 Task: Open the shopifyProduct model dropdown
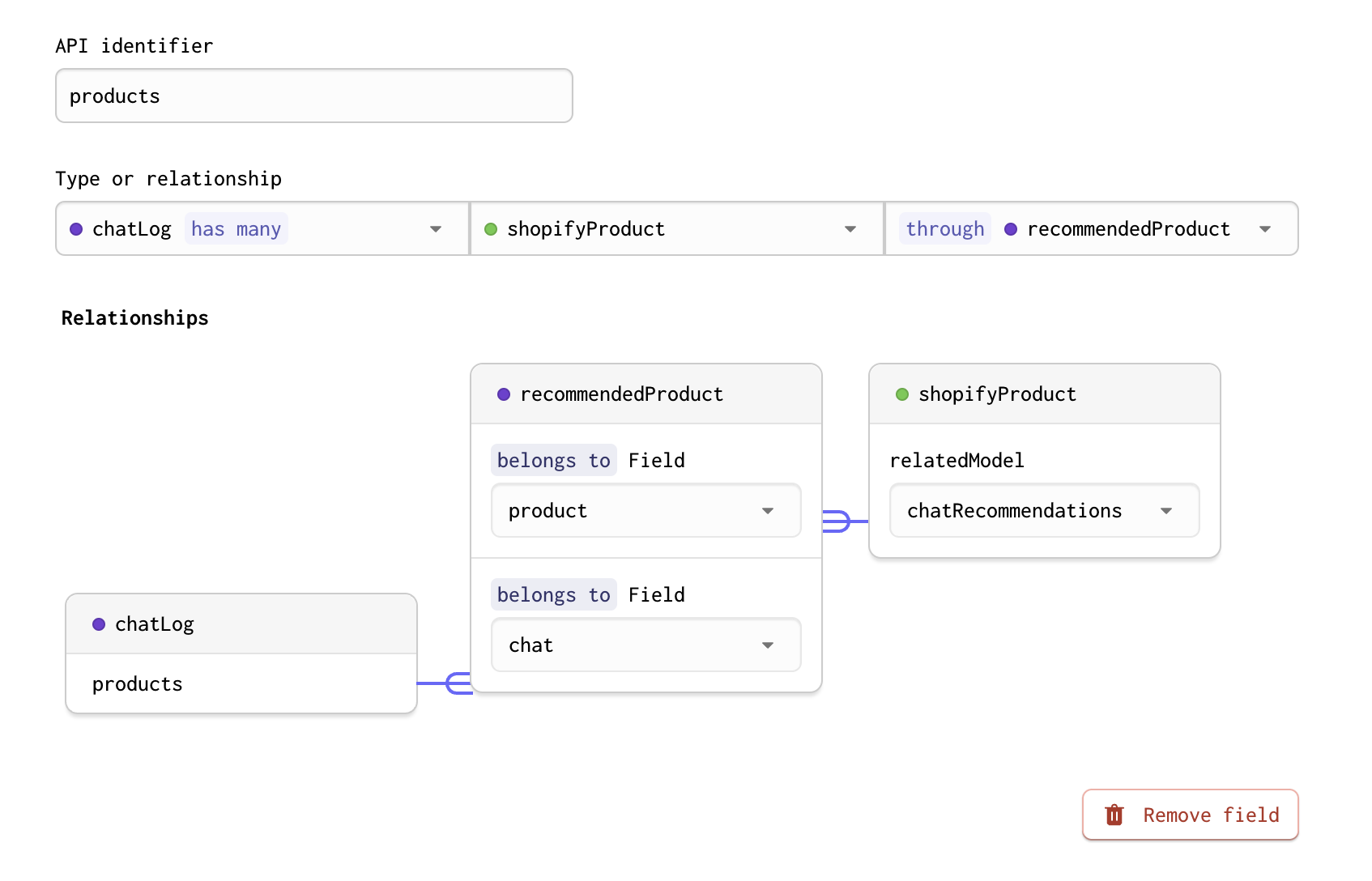pyautogui.click(x=677, y=228)
